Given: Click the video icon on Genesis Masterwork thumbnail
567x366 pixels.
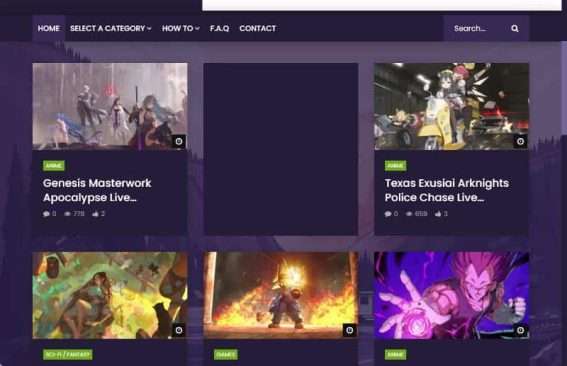Looking at the screenshot, I should click(x=179, y=141).
